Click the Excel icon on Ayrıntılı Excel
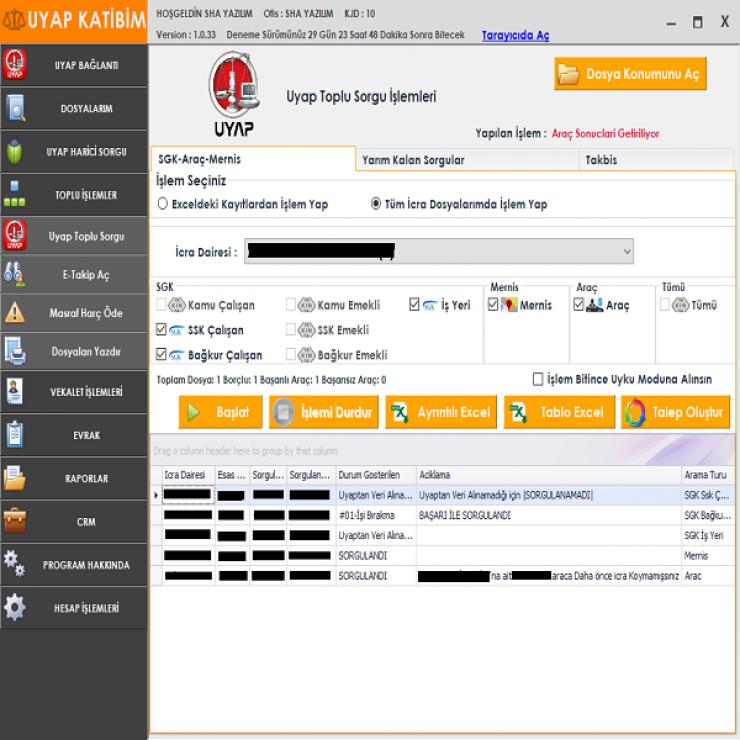This screenshot has width=740, height=740. tap(400, 412)
